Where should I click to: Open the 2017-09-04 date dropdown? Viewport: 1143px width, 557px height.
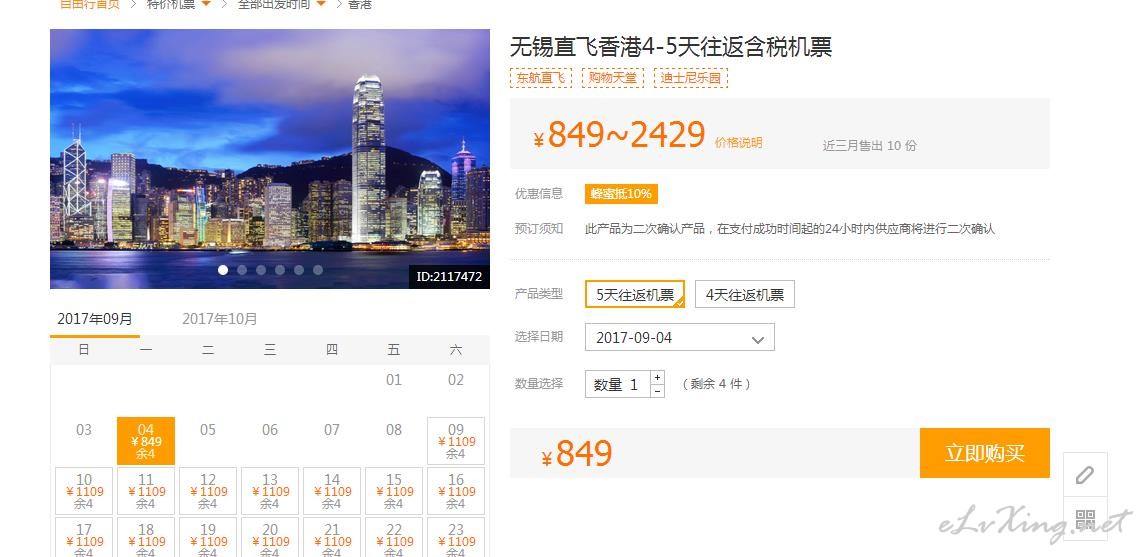[x=679, y=338]
